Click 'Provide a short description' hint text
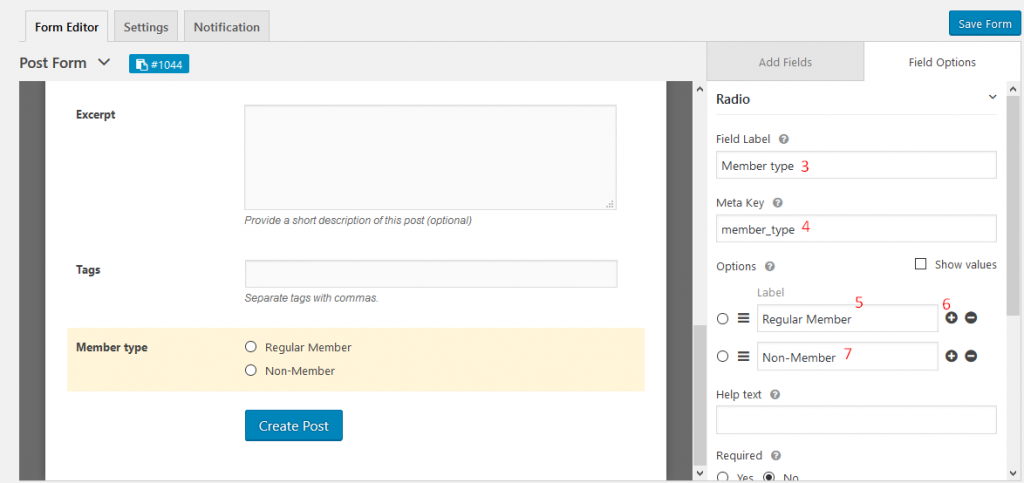The image size is (1024, 483). click(358, 220)
